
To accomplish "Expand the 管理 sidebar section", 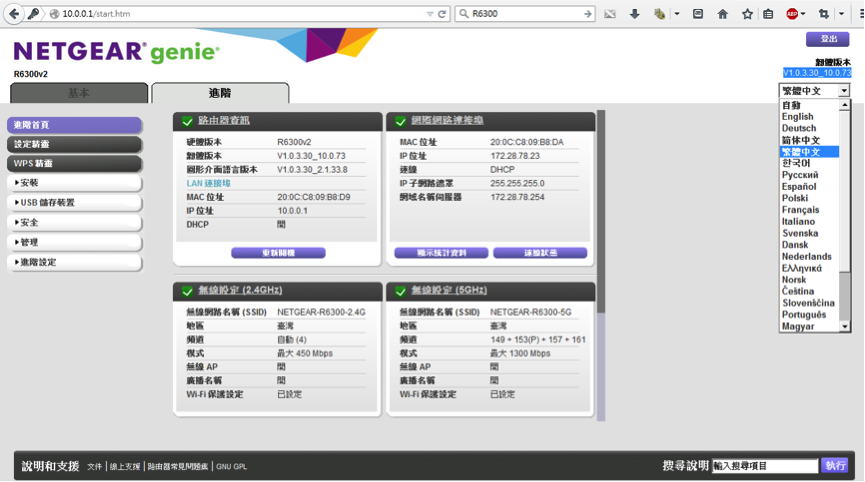I will (x=74, y=243).
